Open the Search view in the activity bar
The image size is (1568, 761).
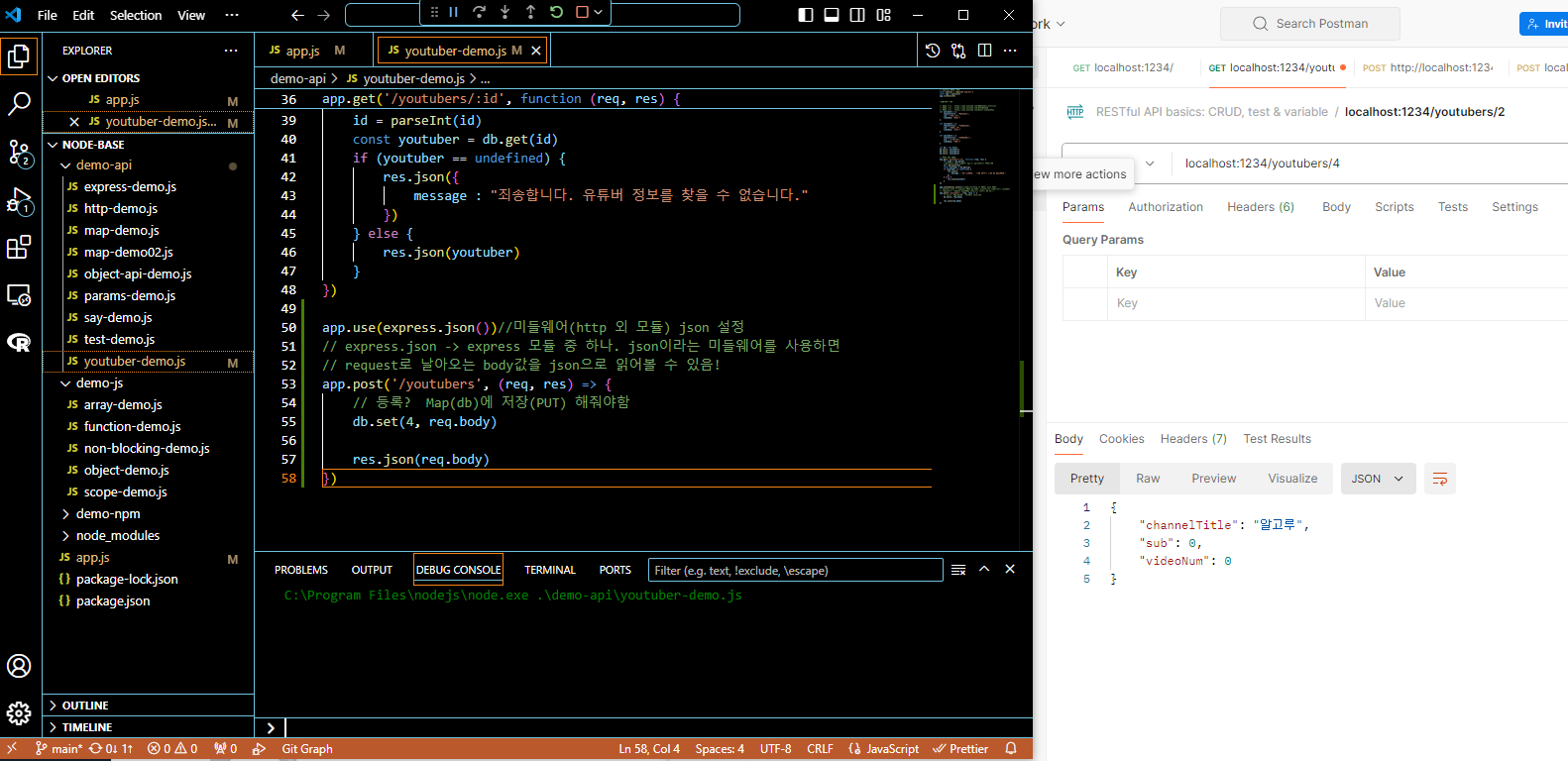point(19,103)
